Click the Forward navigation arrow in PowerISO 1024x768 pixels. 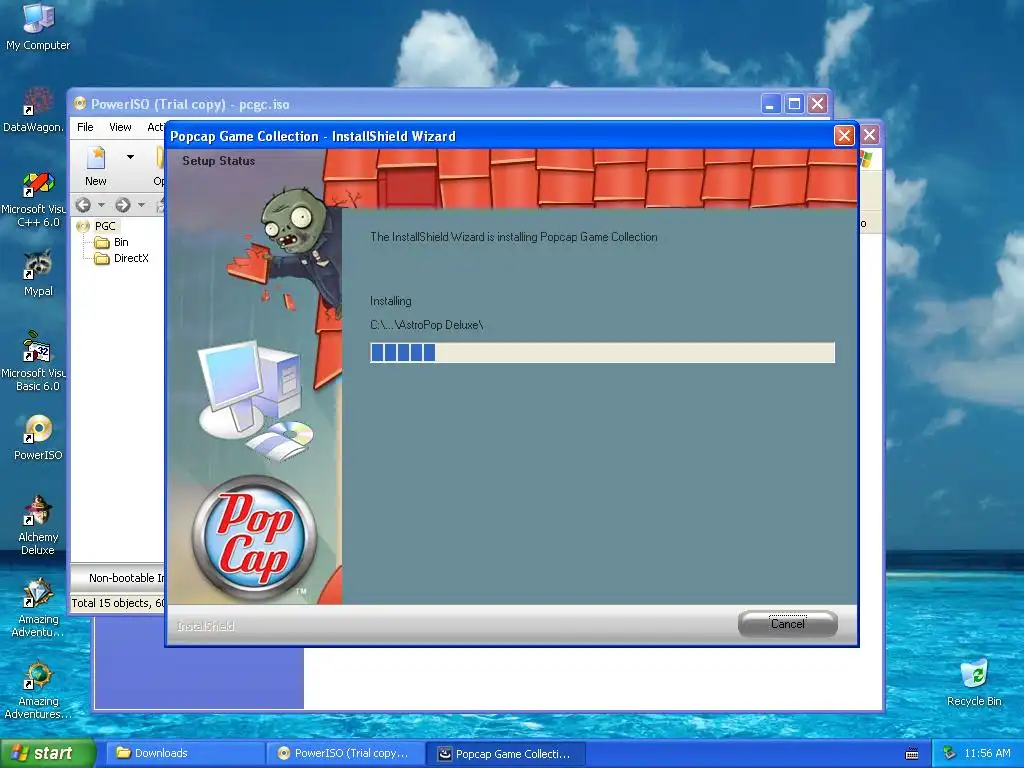123,205
